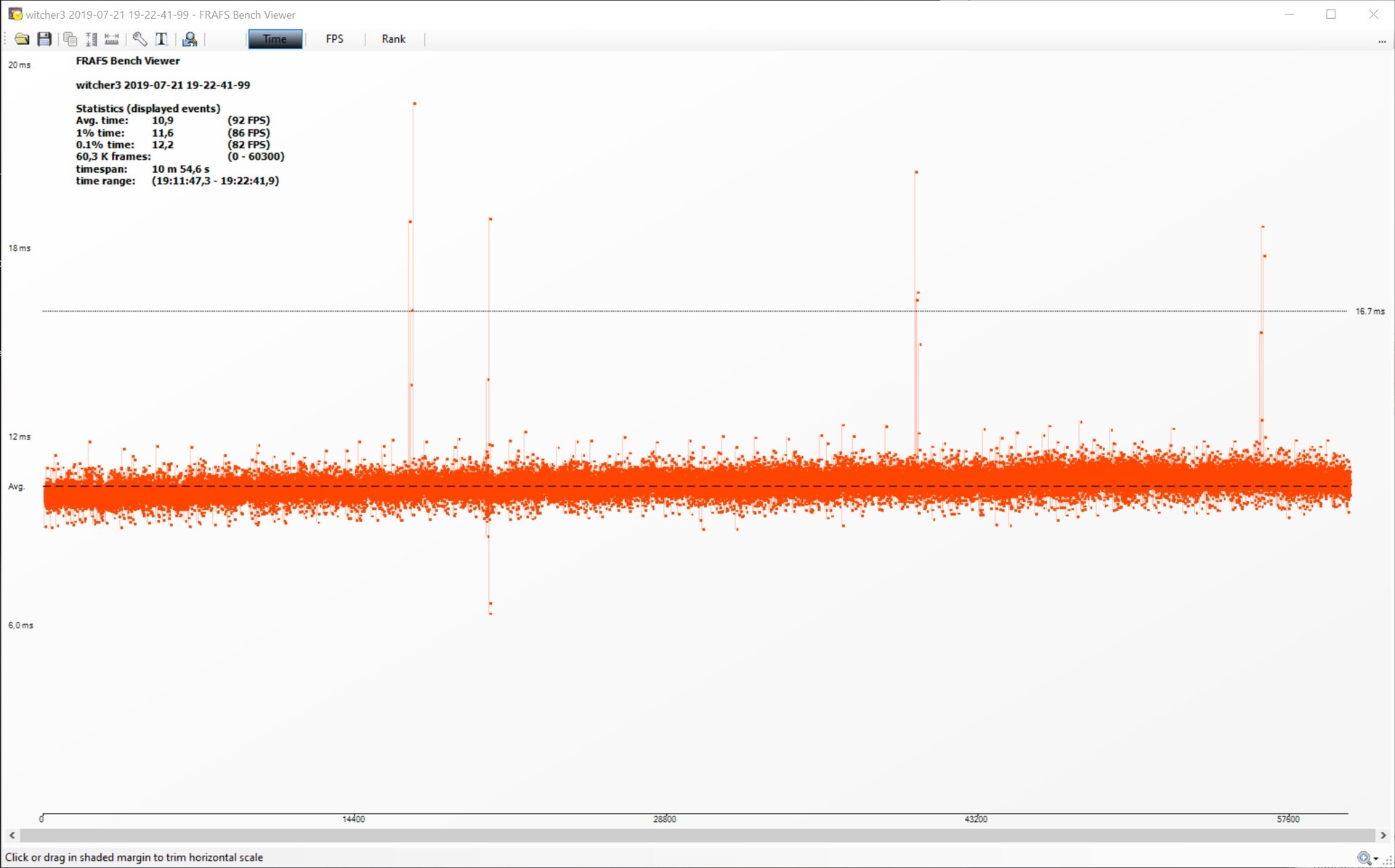The height and width of the screenshot is (868, 1395).
Task: Expand toolbar overflow ellipsis at right
Action: (1382, 41)
